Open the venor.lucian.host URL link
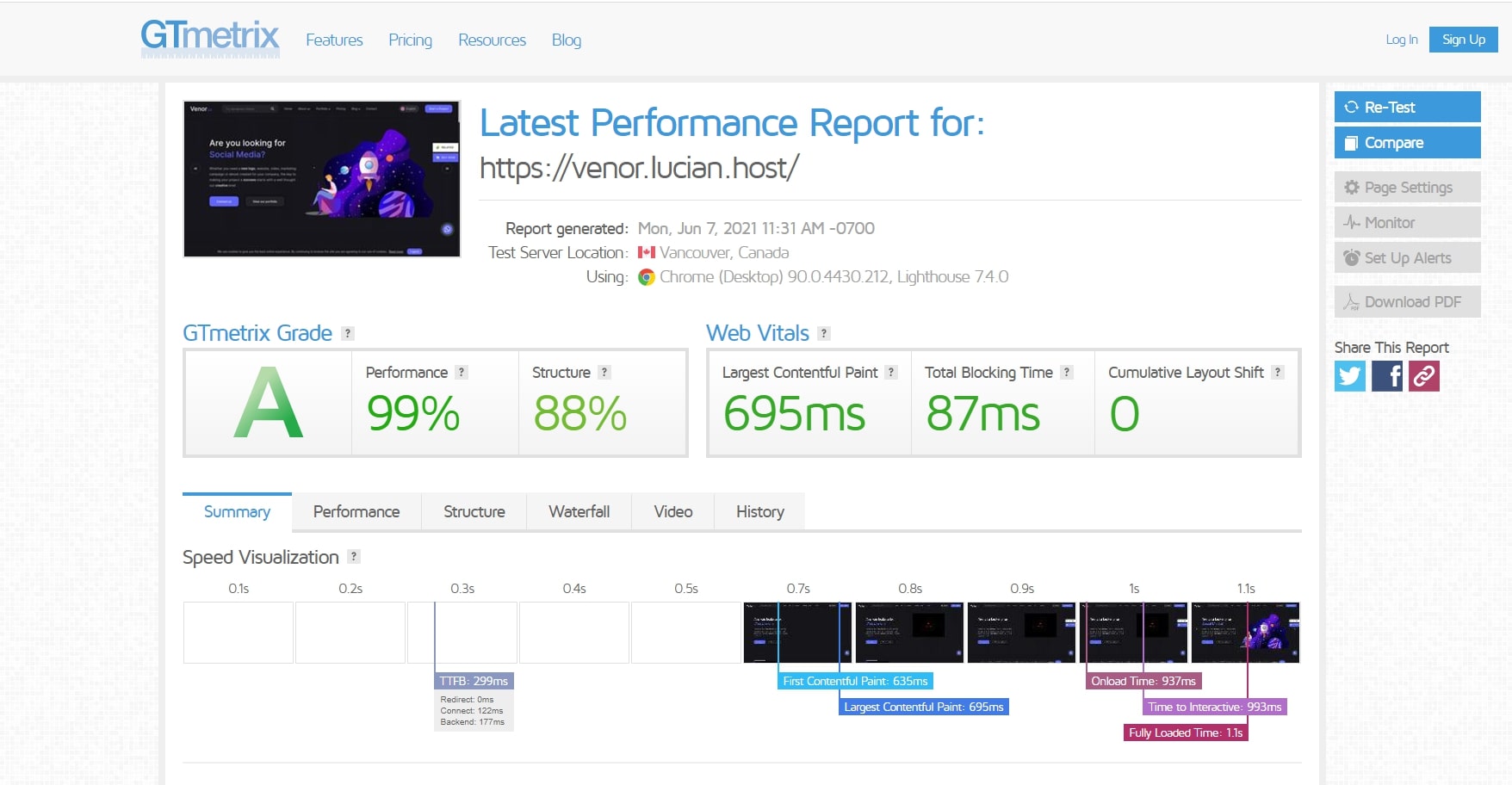 coord(640,168)
